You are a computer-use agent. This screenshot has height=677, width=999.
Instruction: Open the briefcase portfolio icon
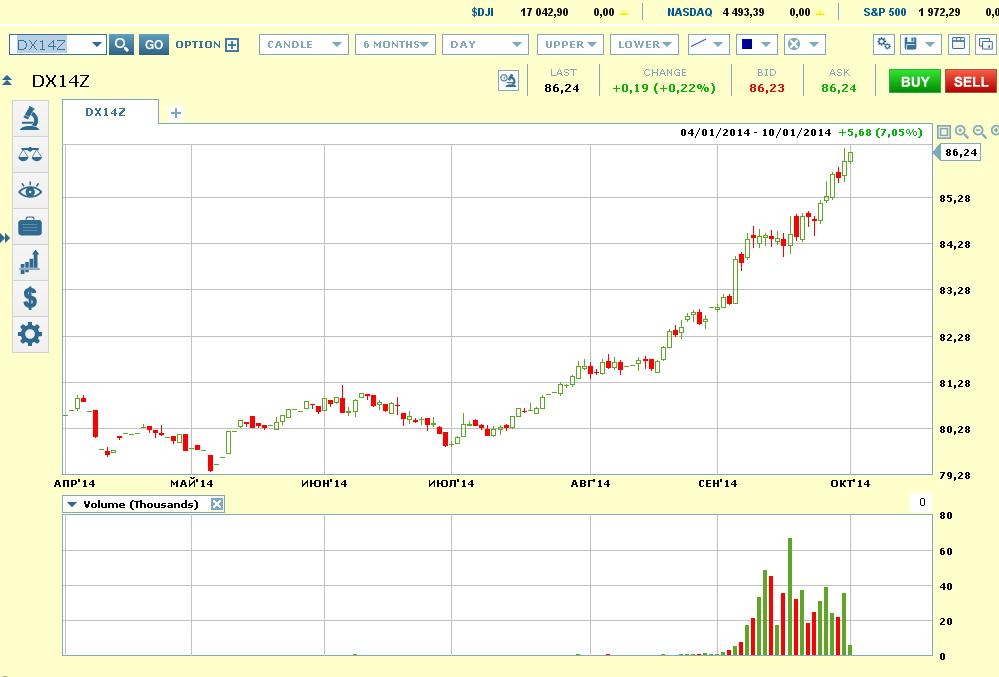(30, 226)
